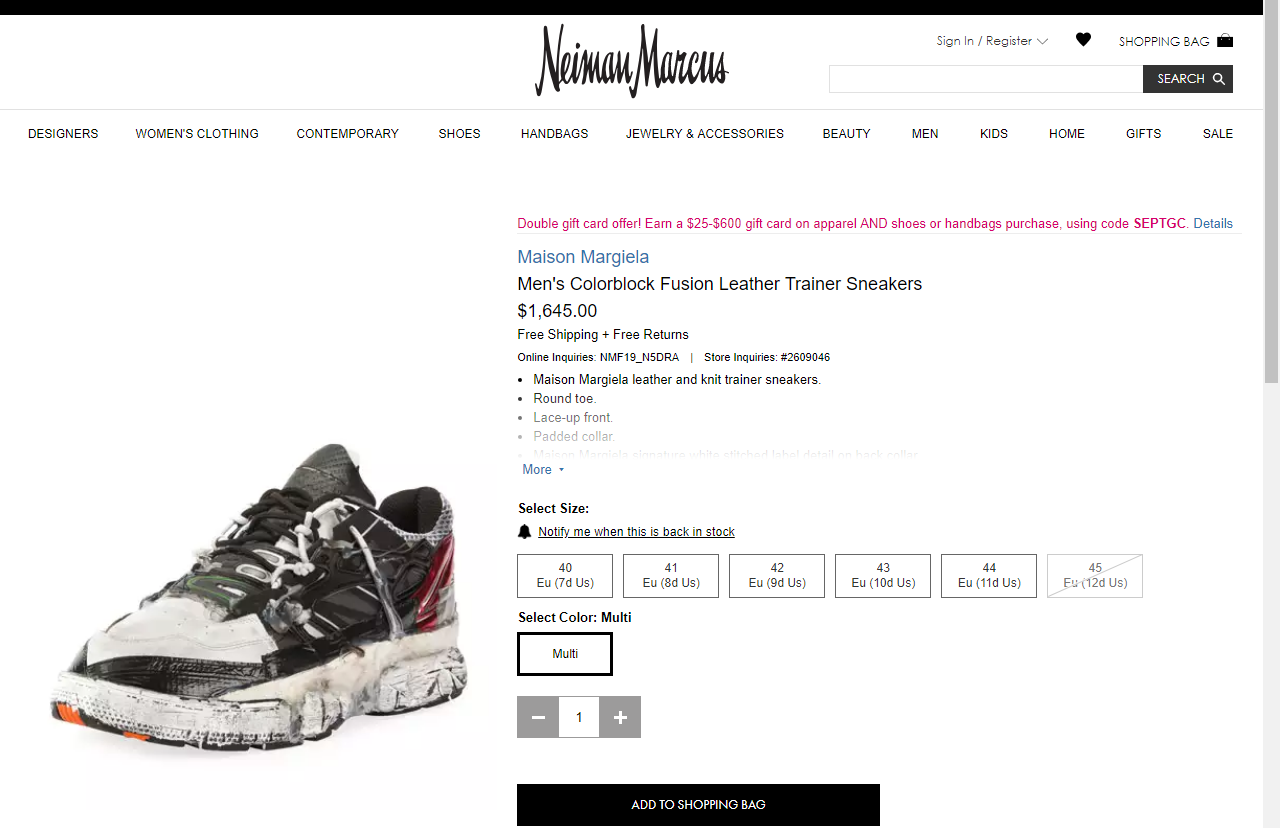This screenshot has width=1280, height=828.
Task: Open the Designers menu
Action: 63,134
